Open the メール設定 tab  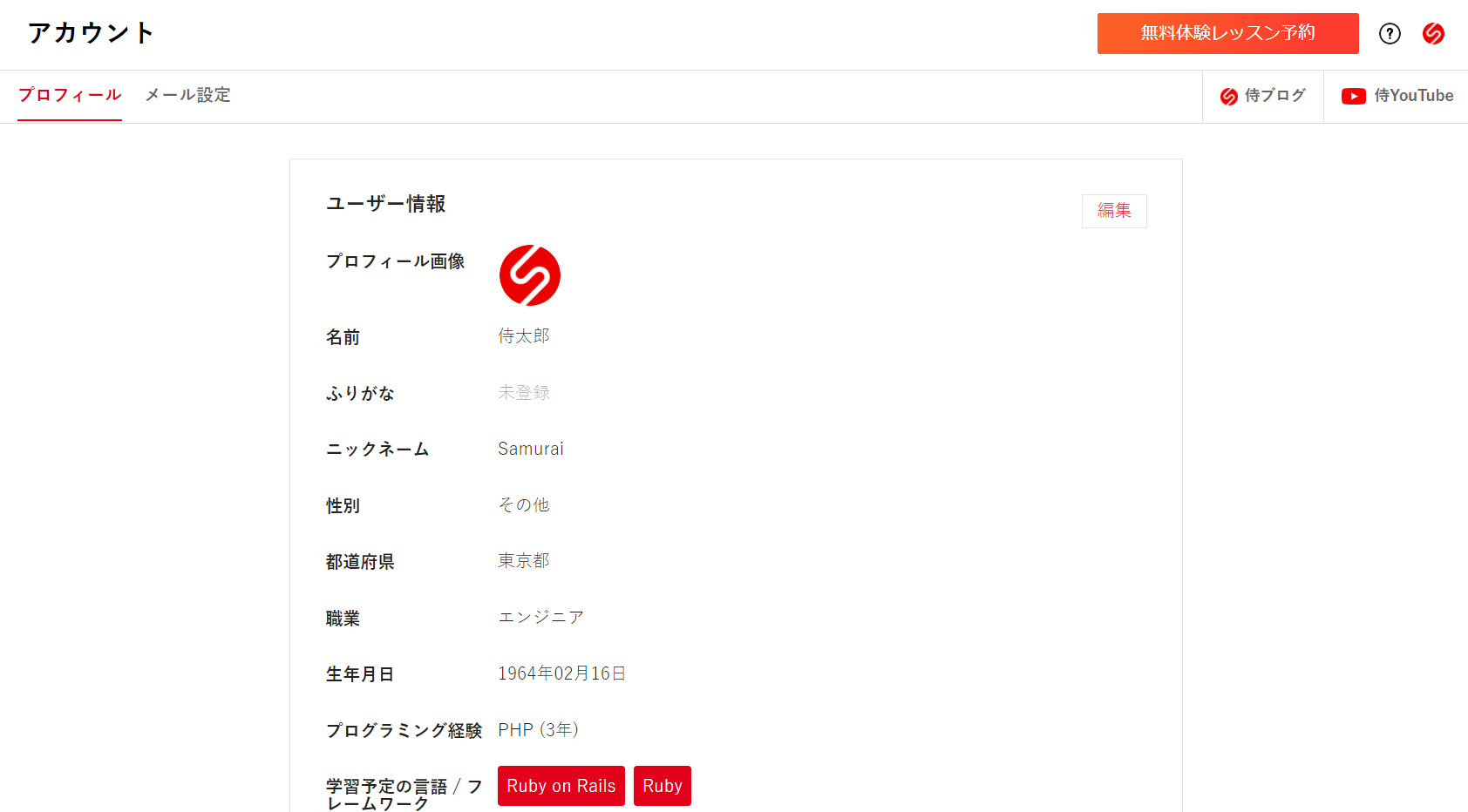click(187, 95)
